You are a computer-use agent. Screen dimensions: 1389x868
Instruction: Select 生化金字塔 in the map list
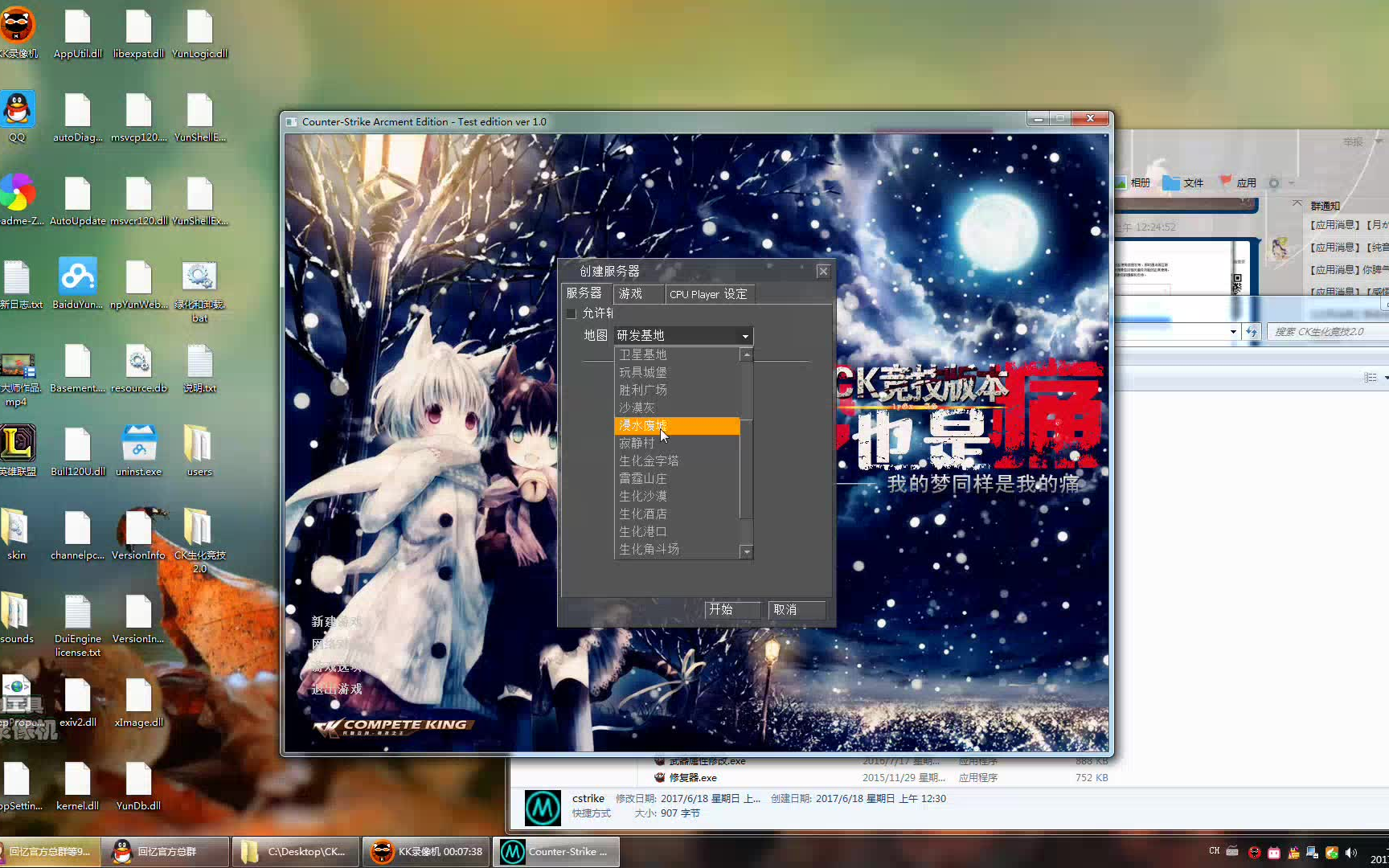point(677,461)
